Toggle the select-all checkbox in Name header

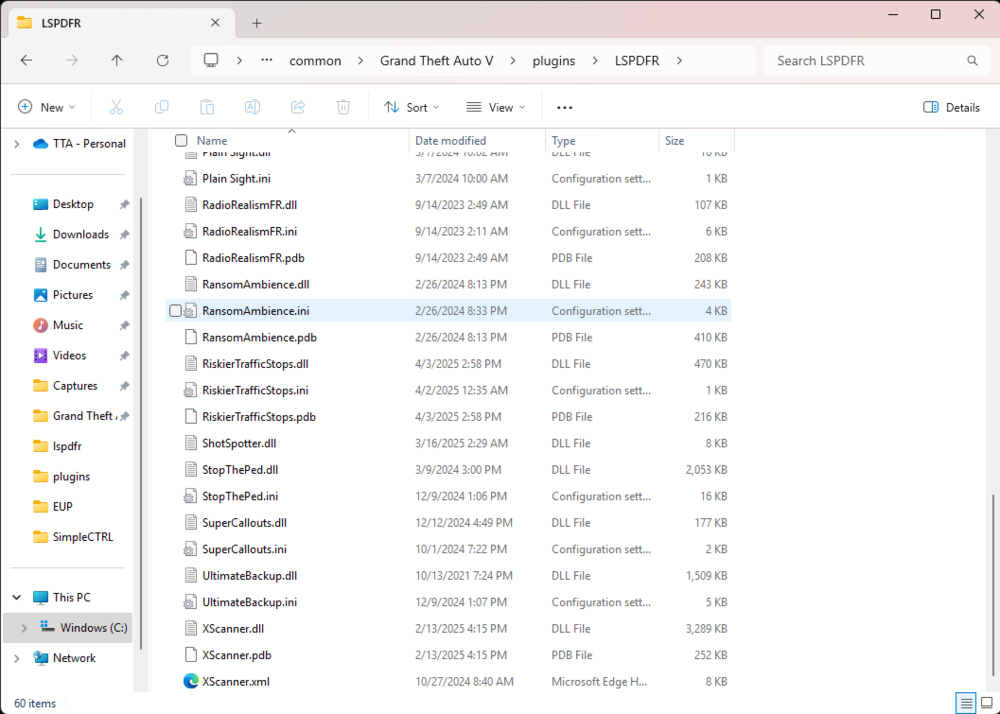181,140
